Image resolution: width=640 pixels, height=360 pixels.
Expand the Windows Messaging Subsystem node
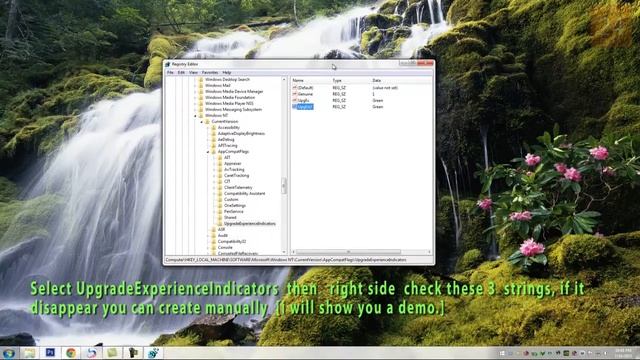195,110
